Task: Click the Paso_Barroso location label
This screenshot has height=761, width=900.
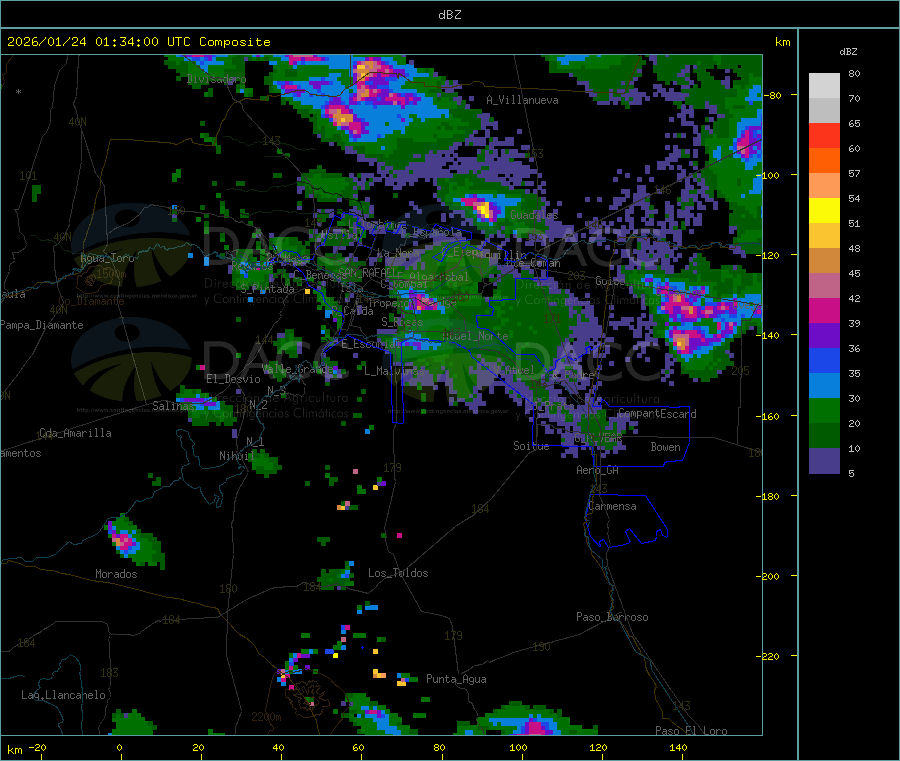Action: [x=612, y=617]
